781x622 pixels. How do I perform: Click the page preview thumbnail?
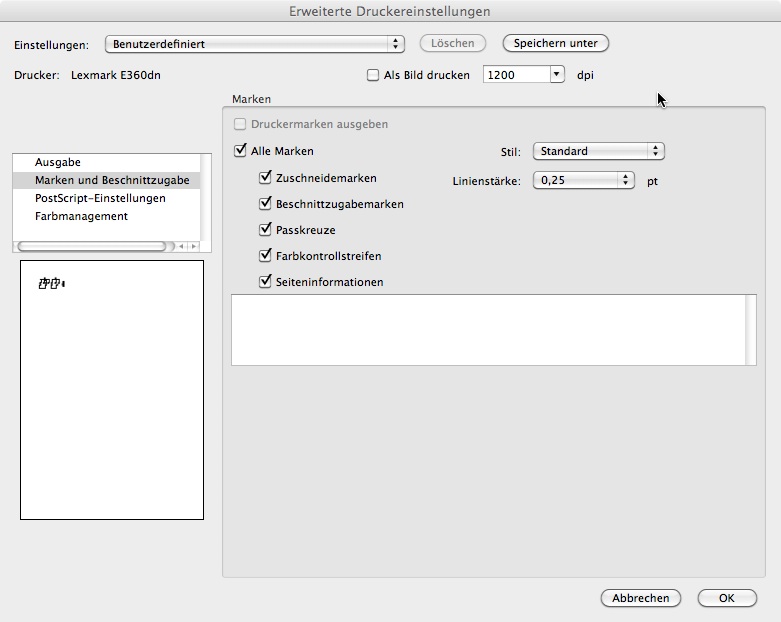point(112,390)
